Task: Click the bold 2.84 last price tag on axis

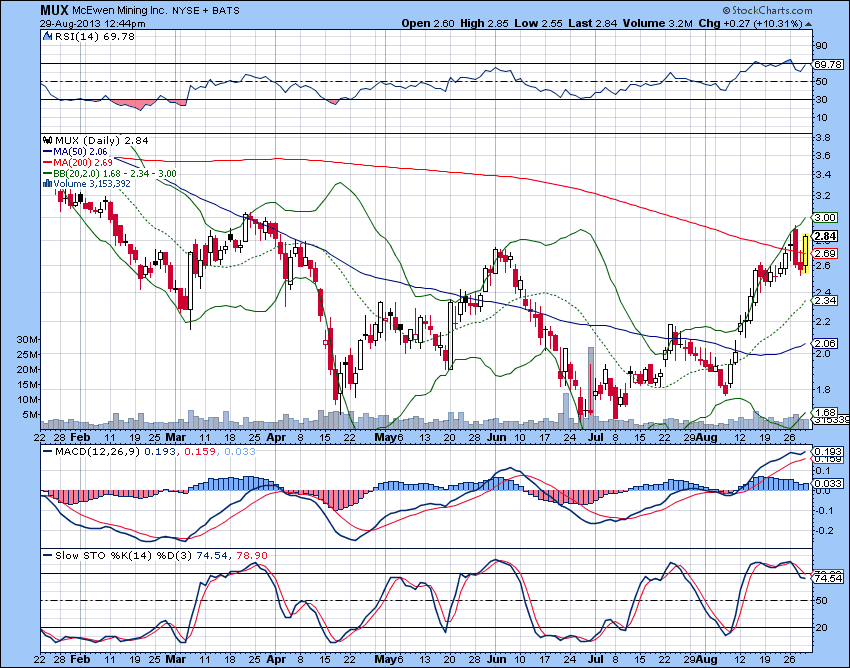Action: tap(825, 236)
